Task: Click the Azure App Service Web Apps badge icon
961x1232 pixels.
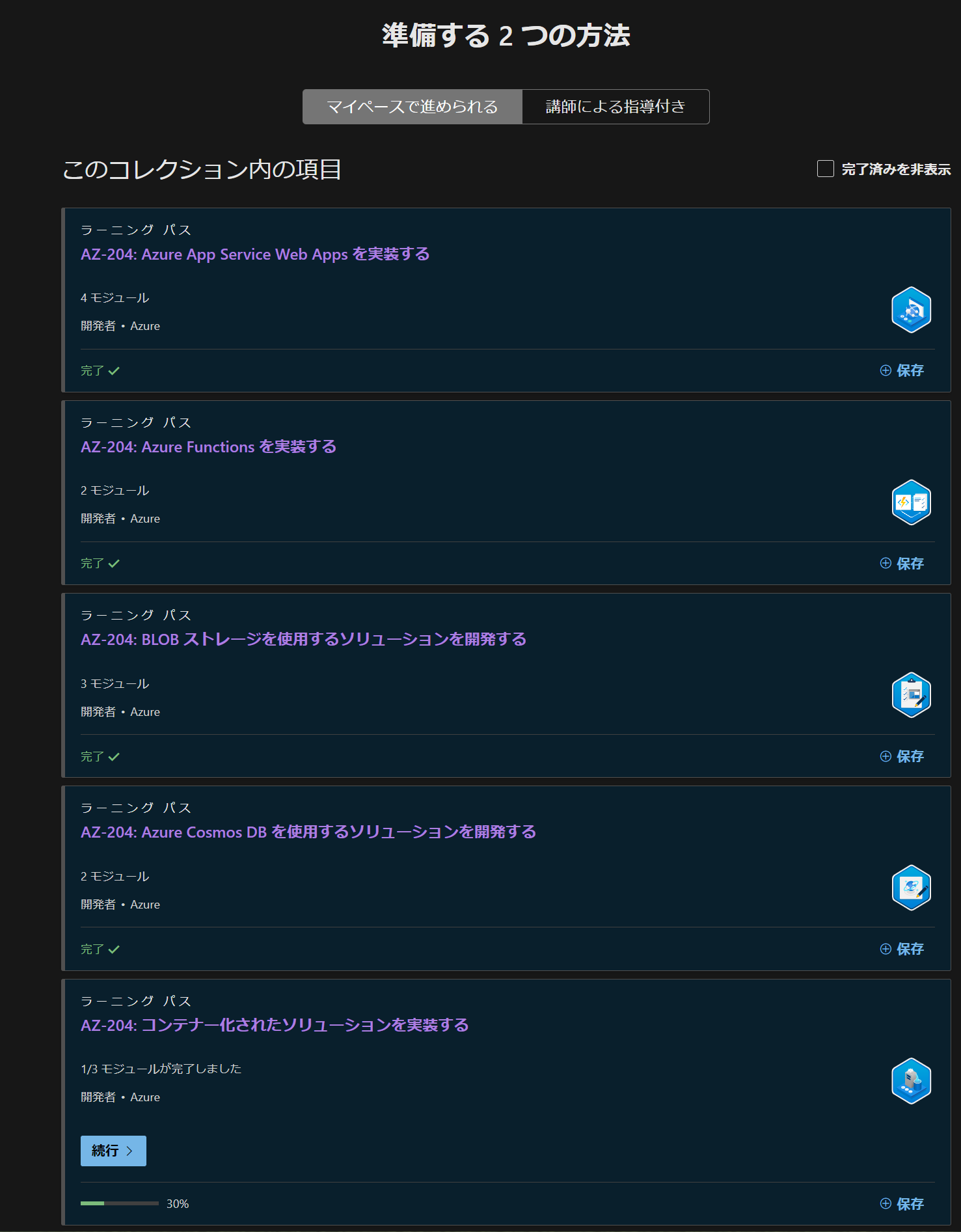Action: 911,310
